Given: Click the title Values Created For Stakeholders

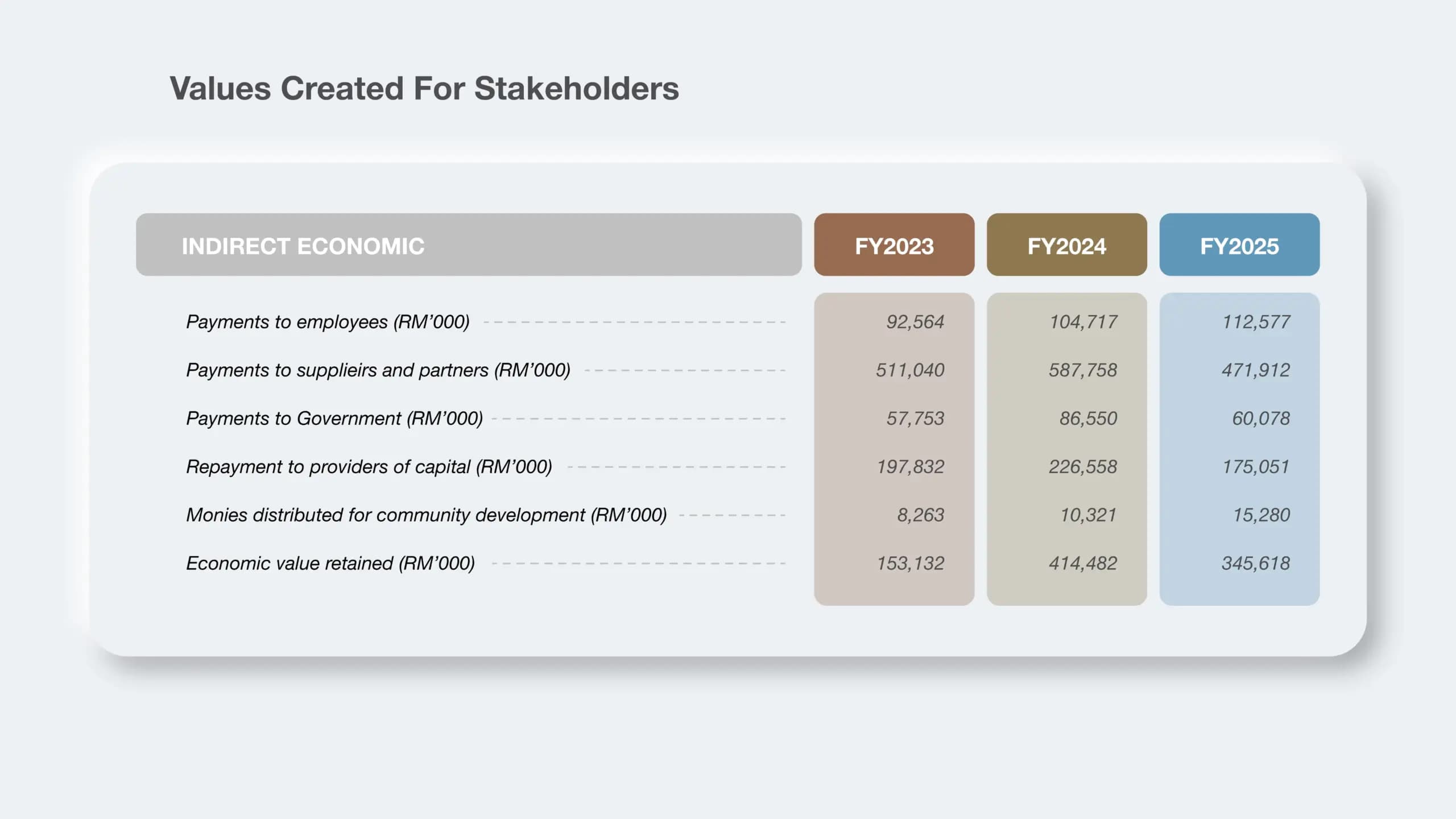Looking at the screenshot, I should click(424, 88).
